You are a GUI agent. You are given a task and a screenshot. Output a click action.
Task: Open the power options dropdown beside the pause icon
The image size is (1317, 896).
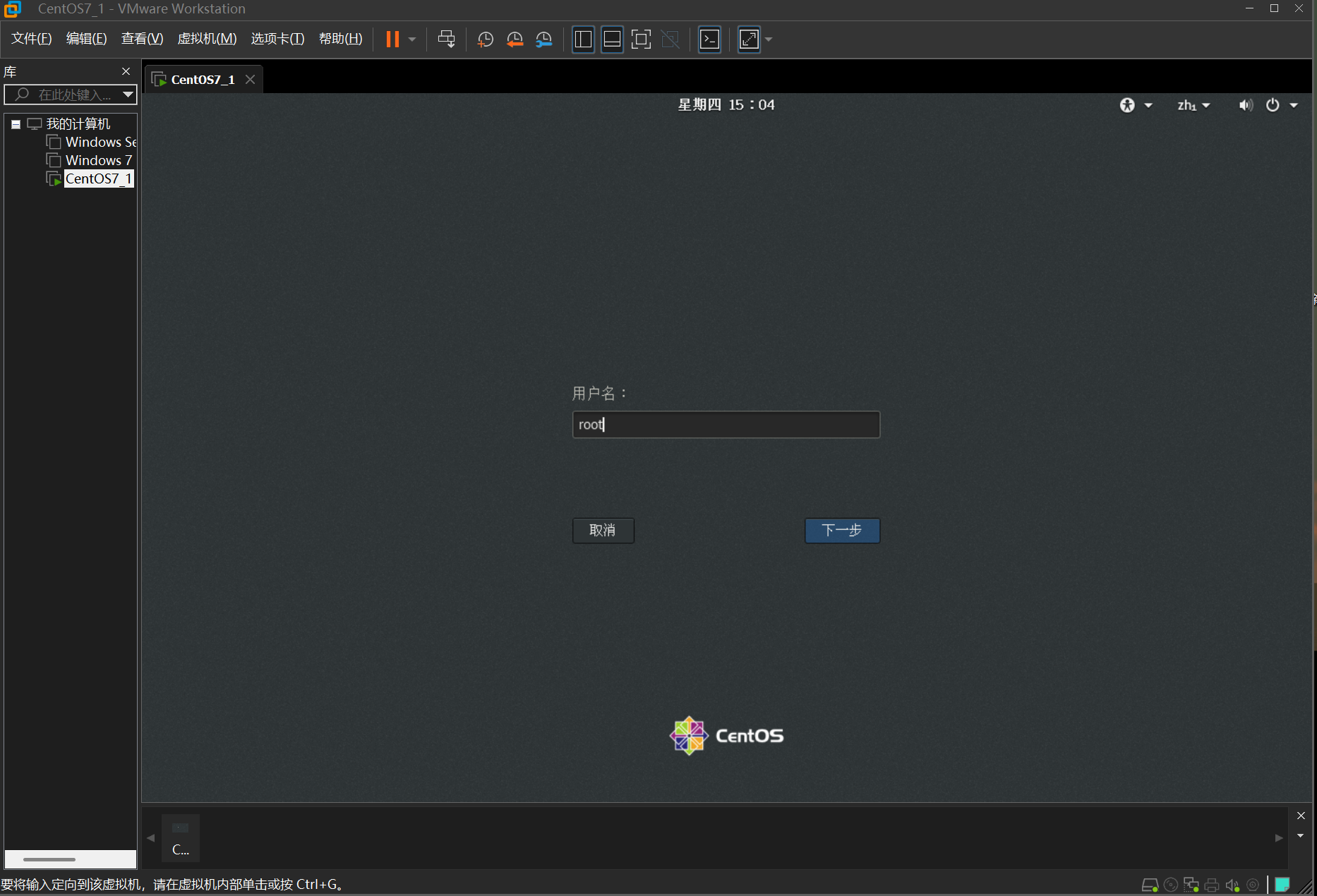point(412,40)
